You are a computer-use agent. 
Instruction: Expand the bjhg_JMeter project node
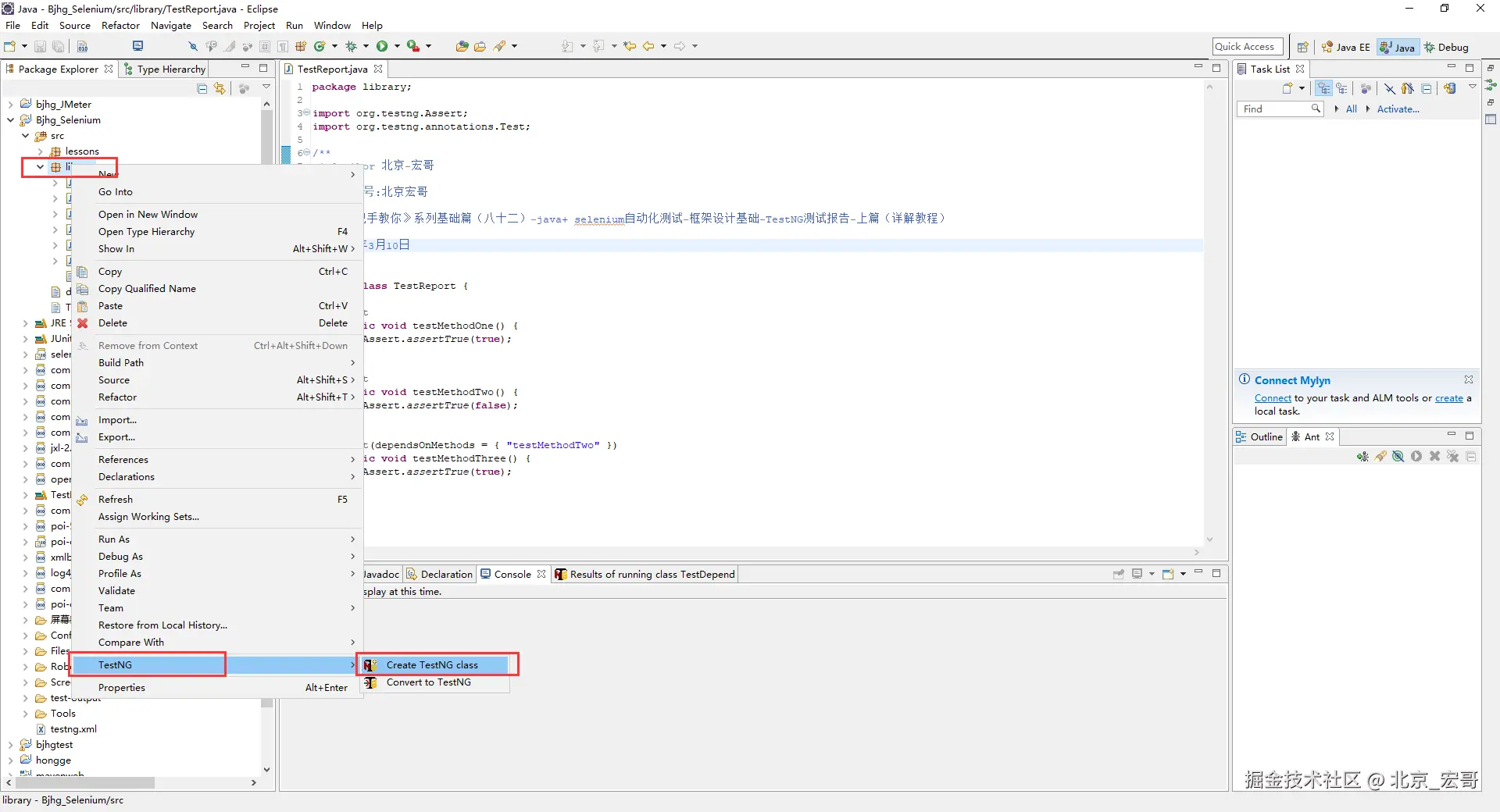pos(10,105)
